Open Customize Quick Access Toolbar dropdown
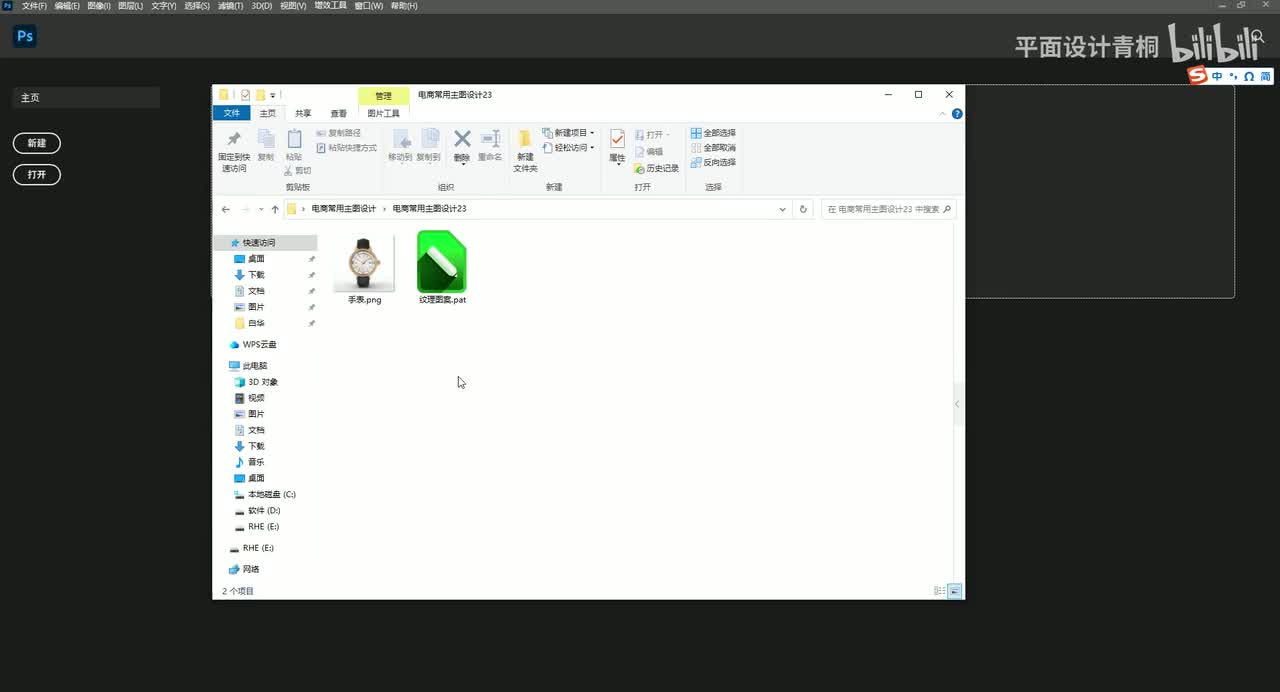This screenshot has height=692, width=1280. 273,95
